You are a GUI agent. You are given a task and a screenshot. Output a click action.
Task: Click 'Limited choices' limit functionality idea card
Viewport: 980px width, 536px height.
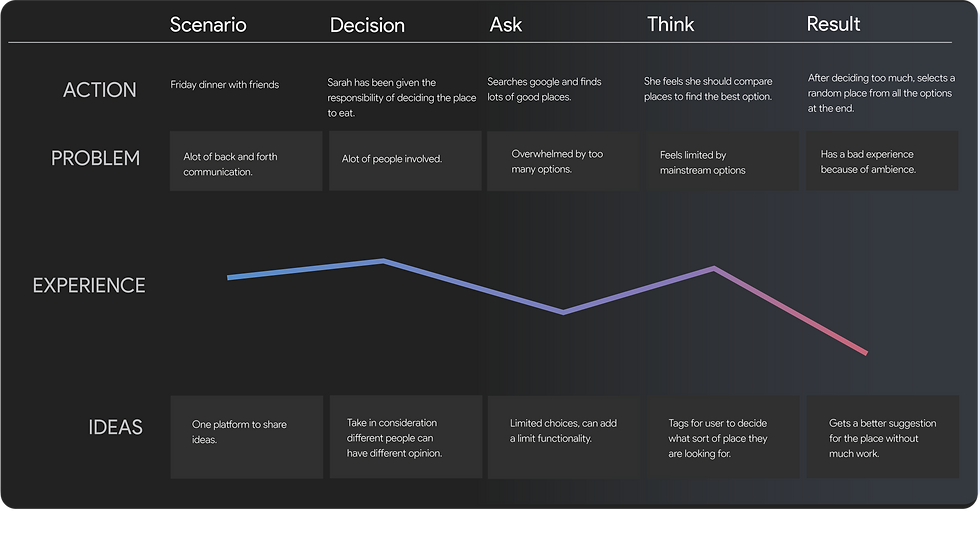pyautogui.click(x=561, y=436)
